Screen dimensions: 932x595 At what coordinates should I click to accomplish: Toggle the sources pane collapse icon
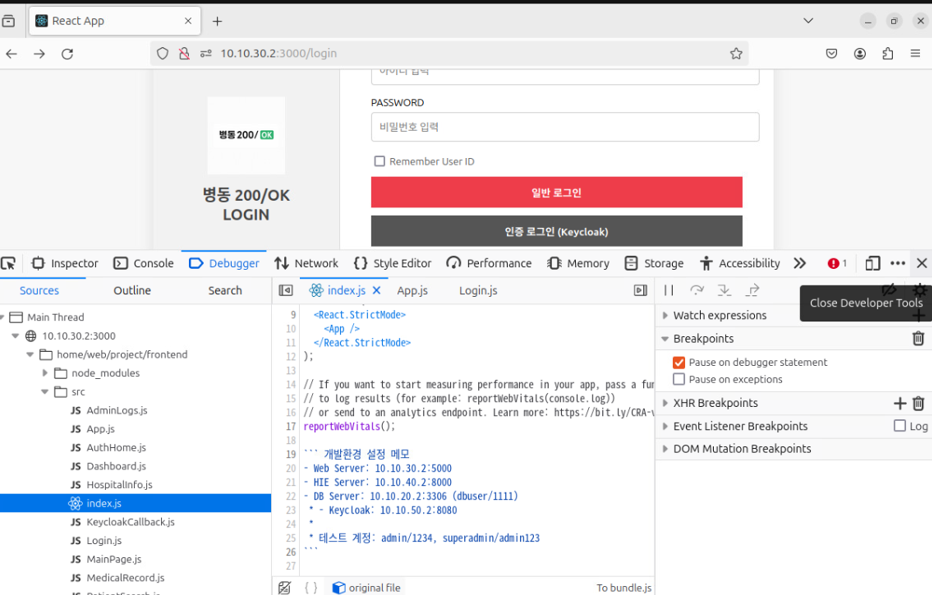(286, 290)
